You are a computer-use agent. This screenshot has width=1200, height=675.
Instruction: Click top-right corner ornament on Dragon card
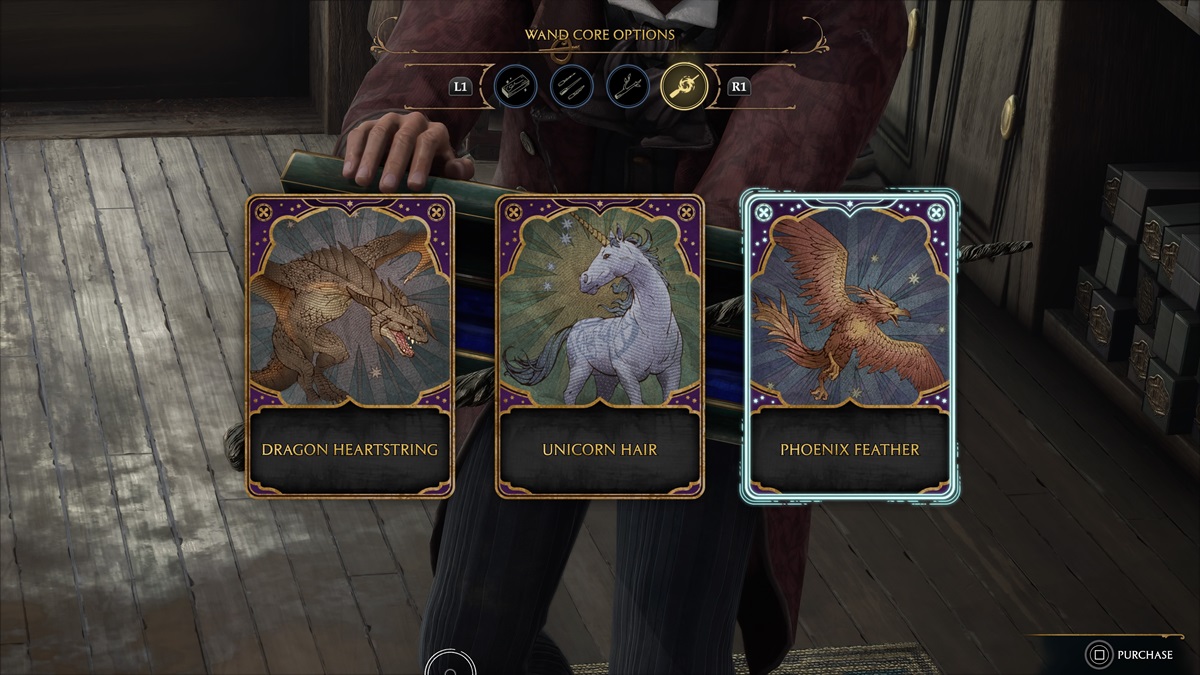436,212
